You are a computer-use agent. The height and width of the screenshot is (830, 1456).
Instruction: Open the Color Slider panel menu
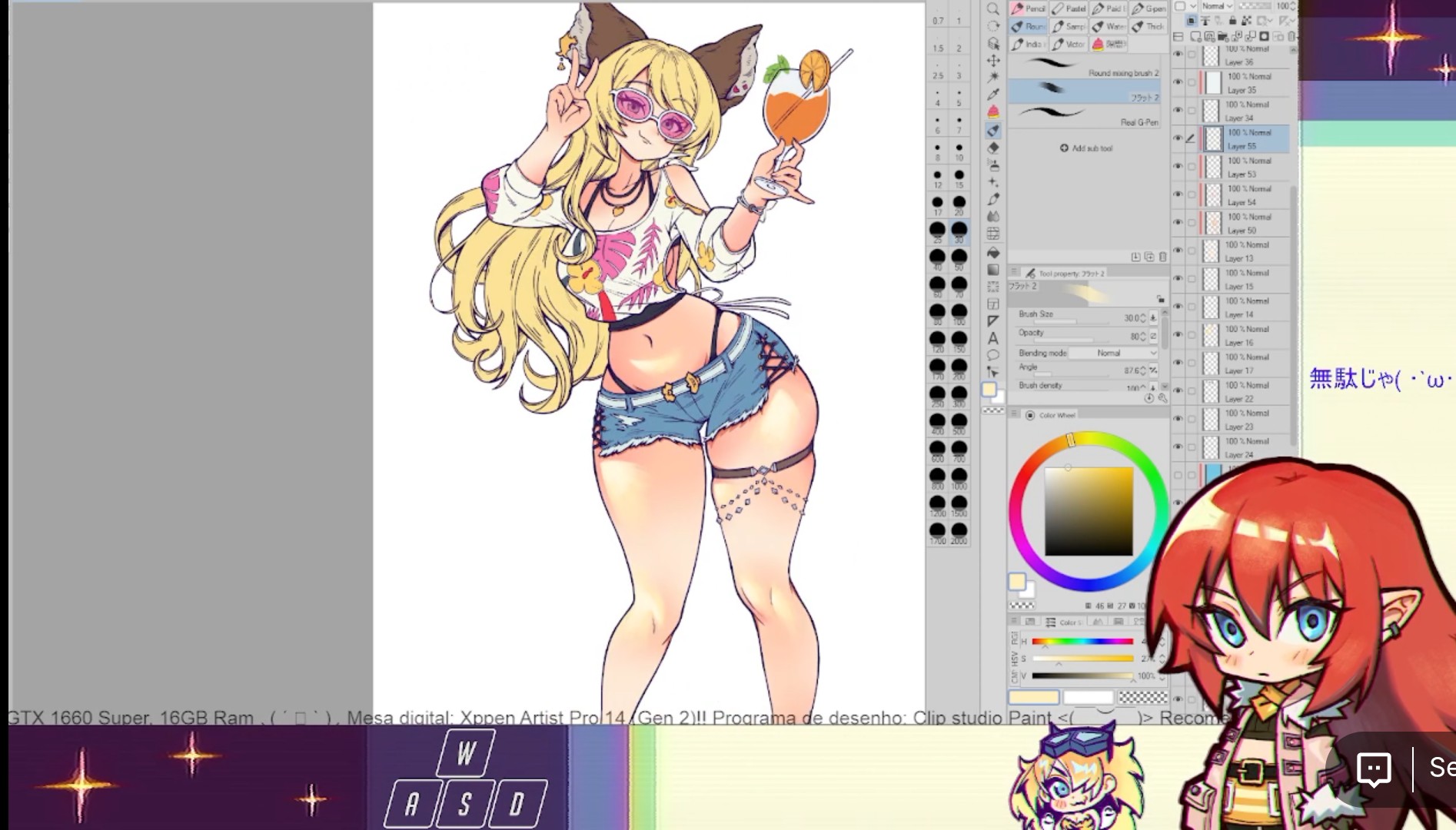[1015, 621]
